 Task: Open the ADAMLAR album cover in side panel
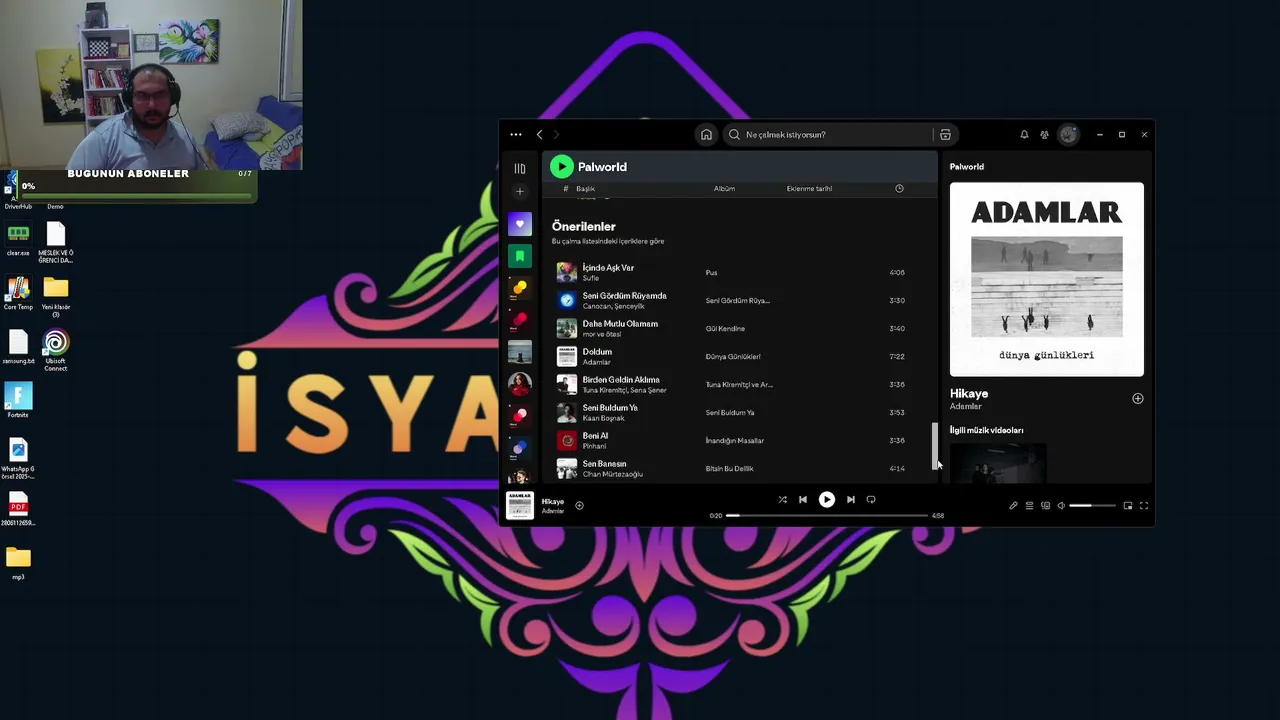point(1047,279)
